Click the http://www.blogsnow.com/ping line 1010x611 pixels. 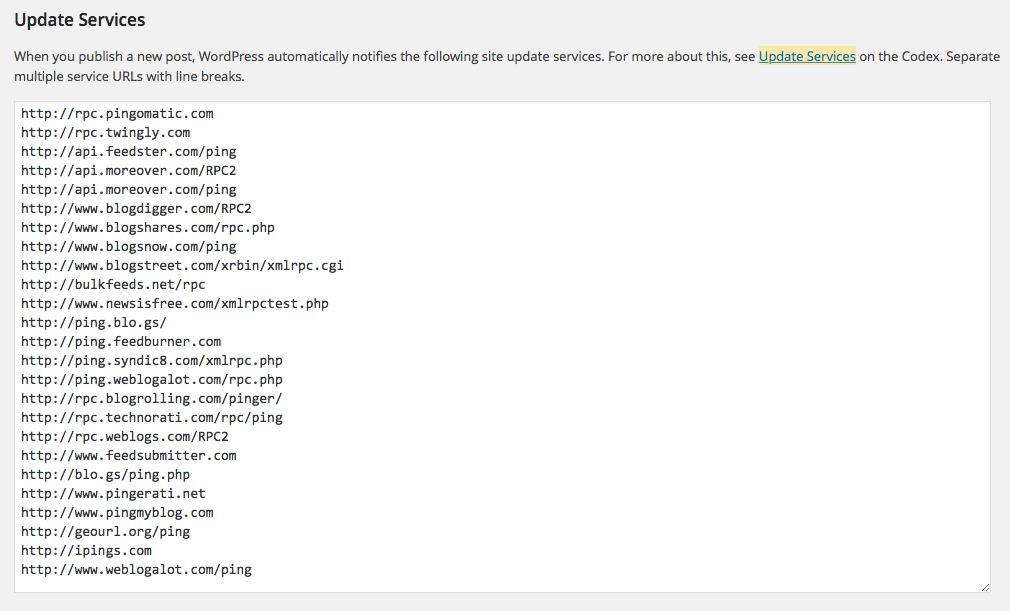[129, 247]
